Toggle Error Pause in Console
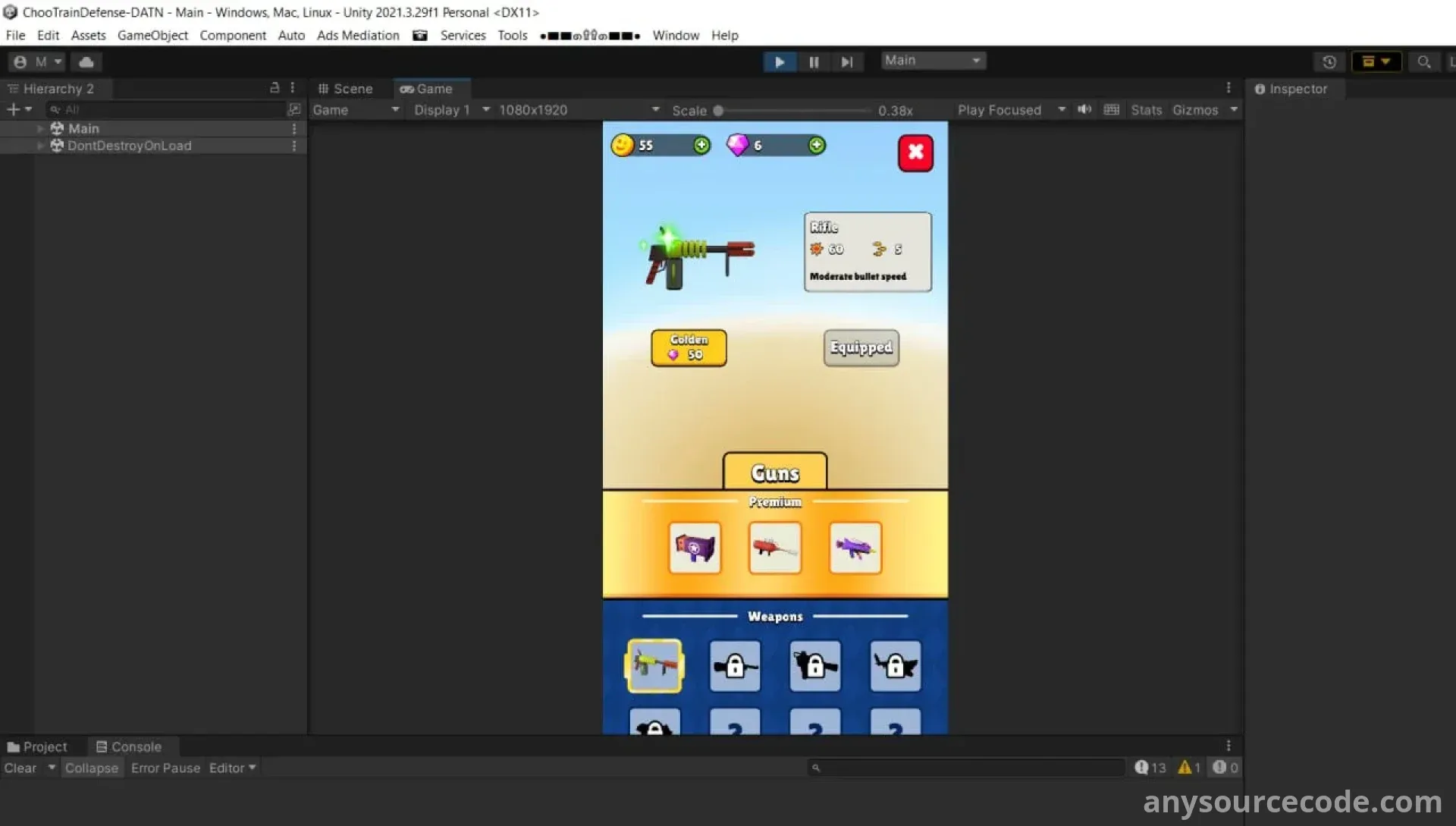 tap(165, 768)
